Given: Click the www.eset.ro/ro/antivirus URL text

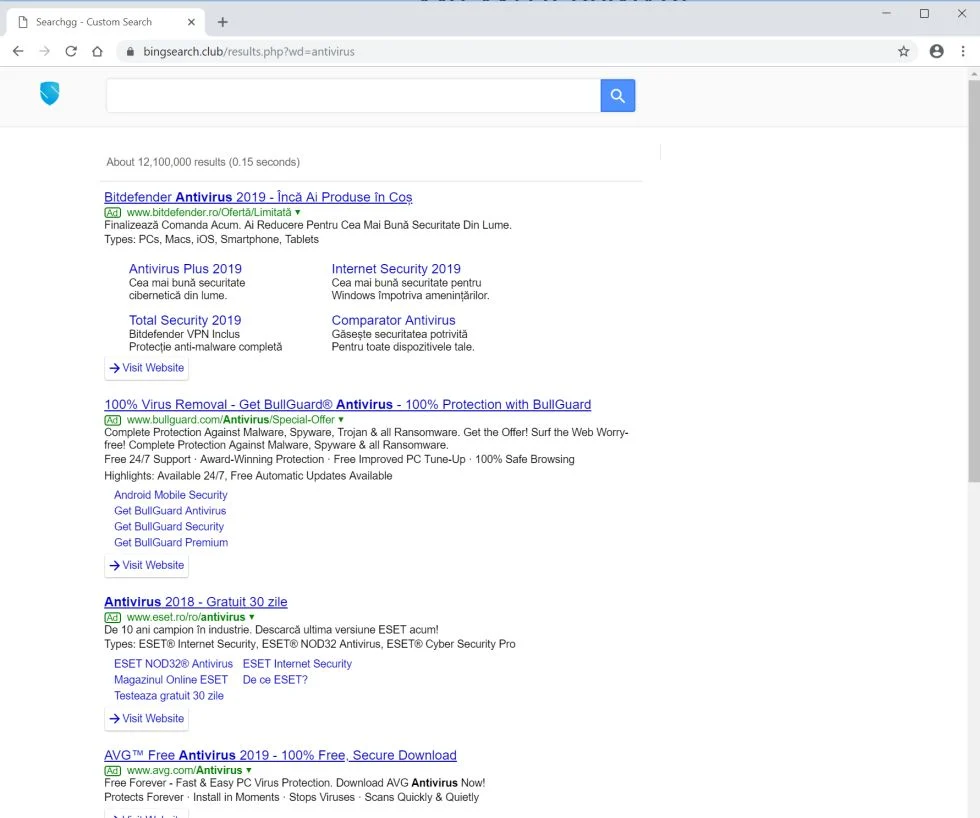Looking at the screenshot, I should pos(186,617).
